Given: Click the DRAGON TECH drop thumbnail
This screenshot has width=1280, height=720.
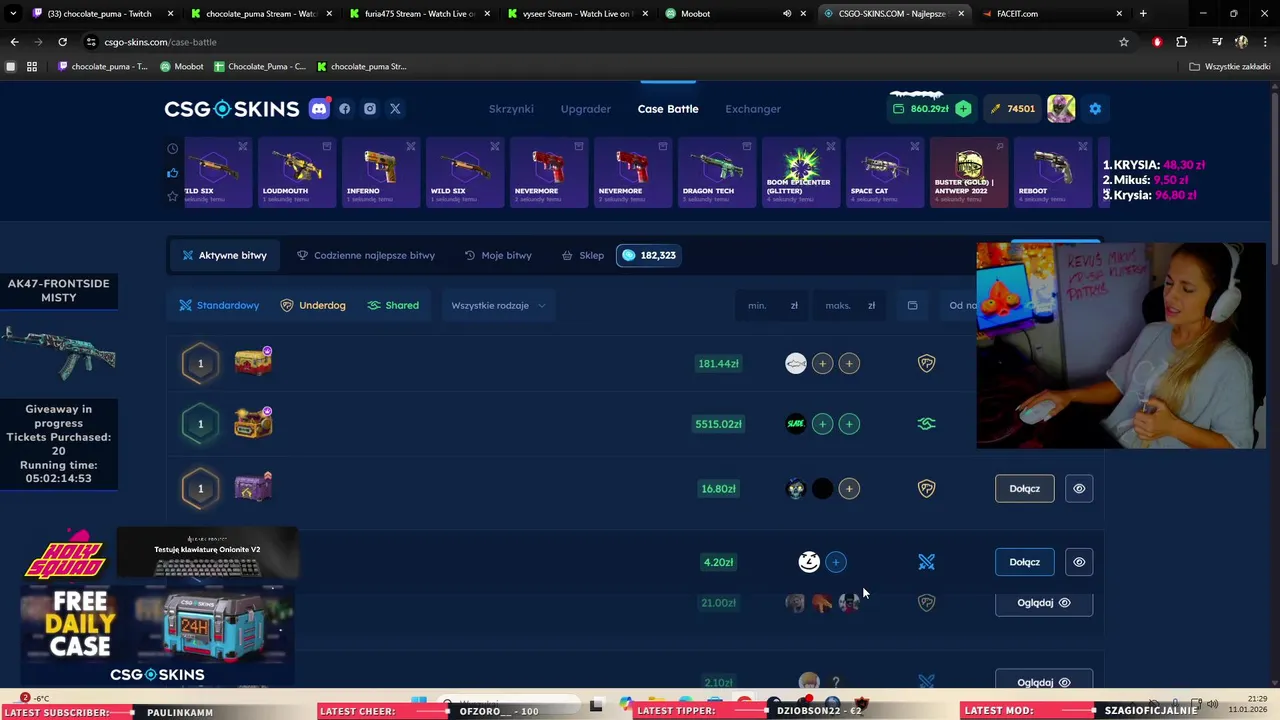Looking at the screenshot, I should click(x=717, y=172).
